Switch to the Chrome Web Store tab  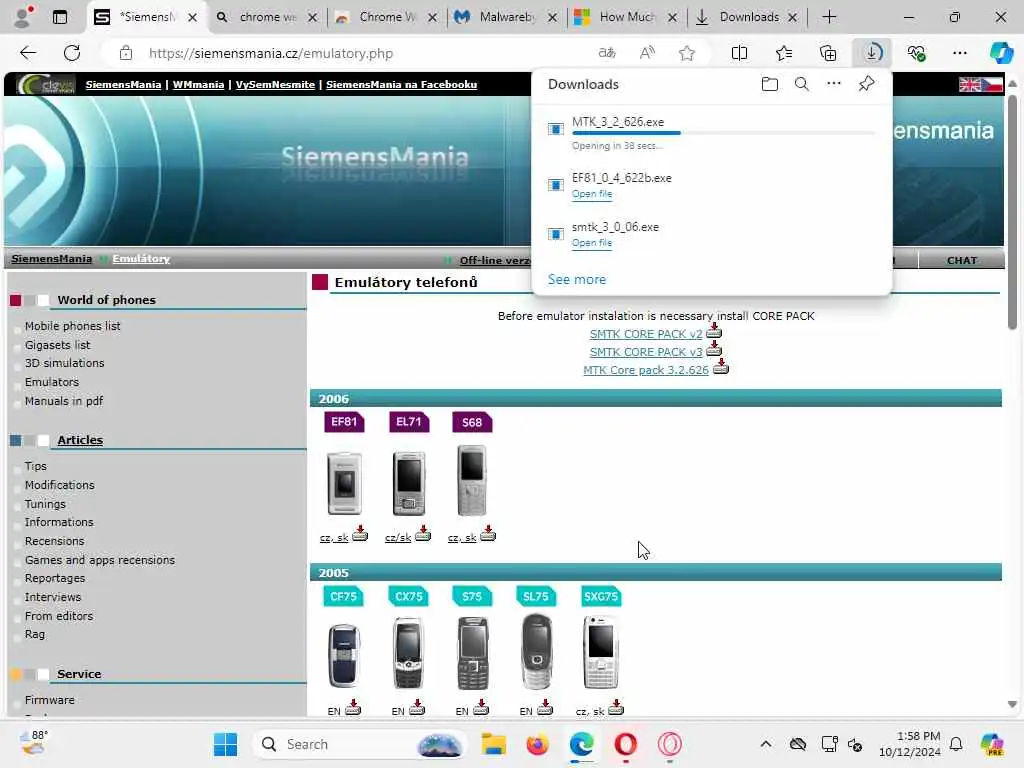pos(385,17)
